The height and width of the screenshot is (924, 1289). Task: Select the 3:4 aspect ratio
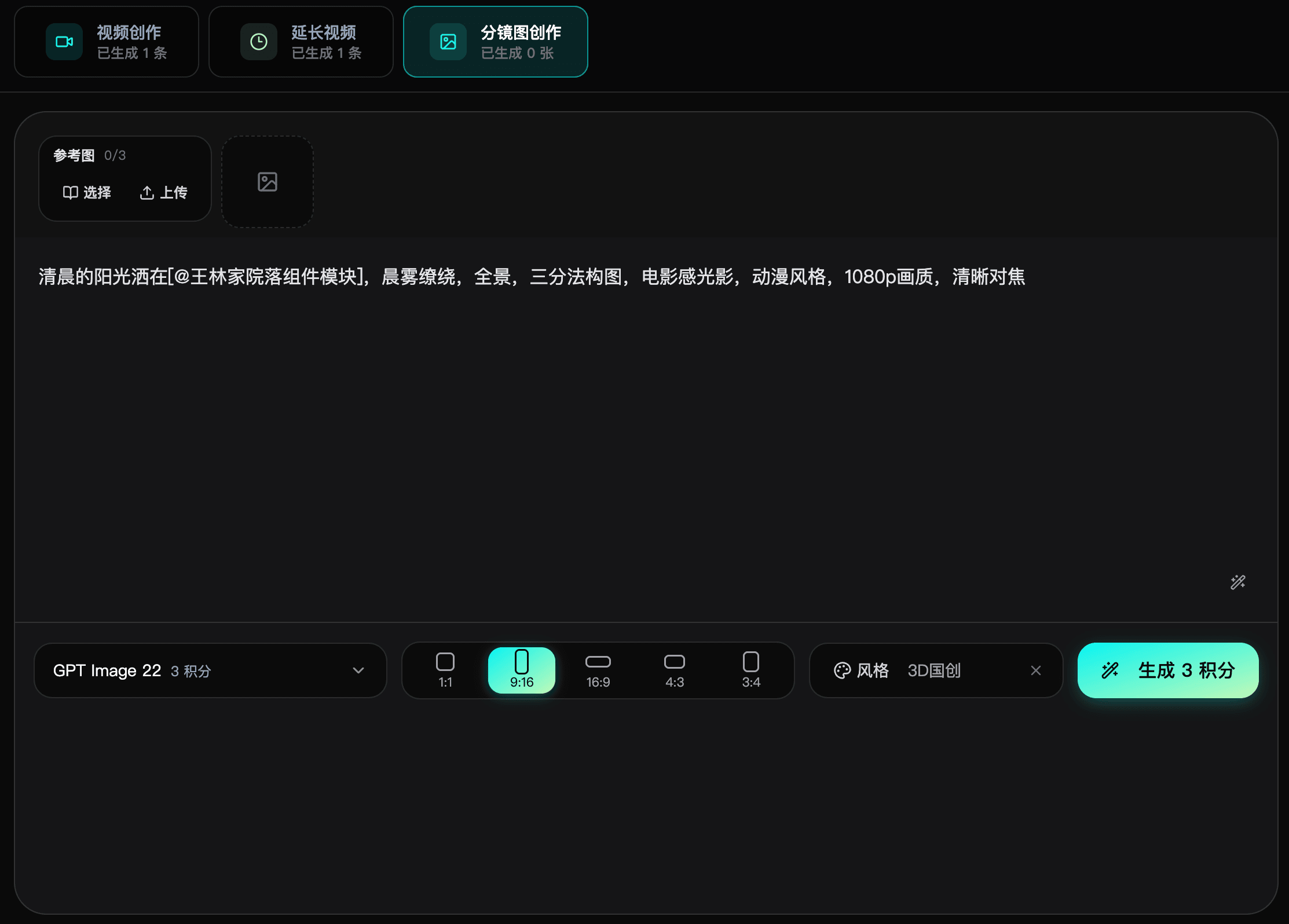(751, 670)
